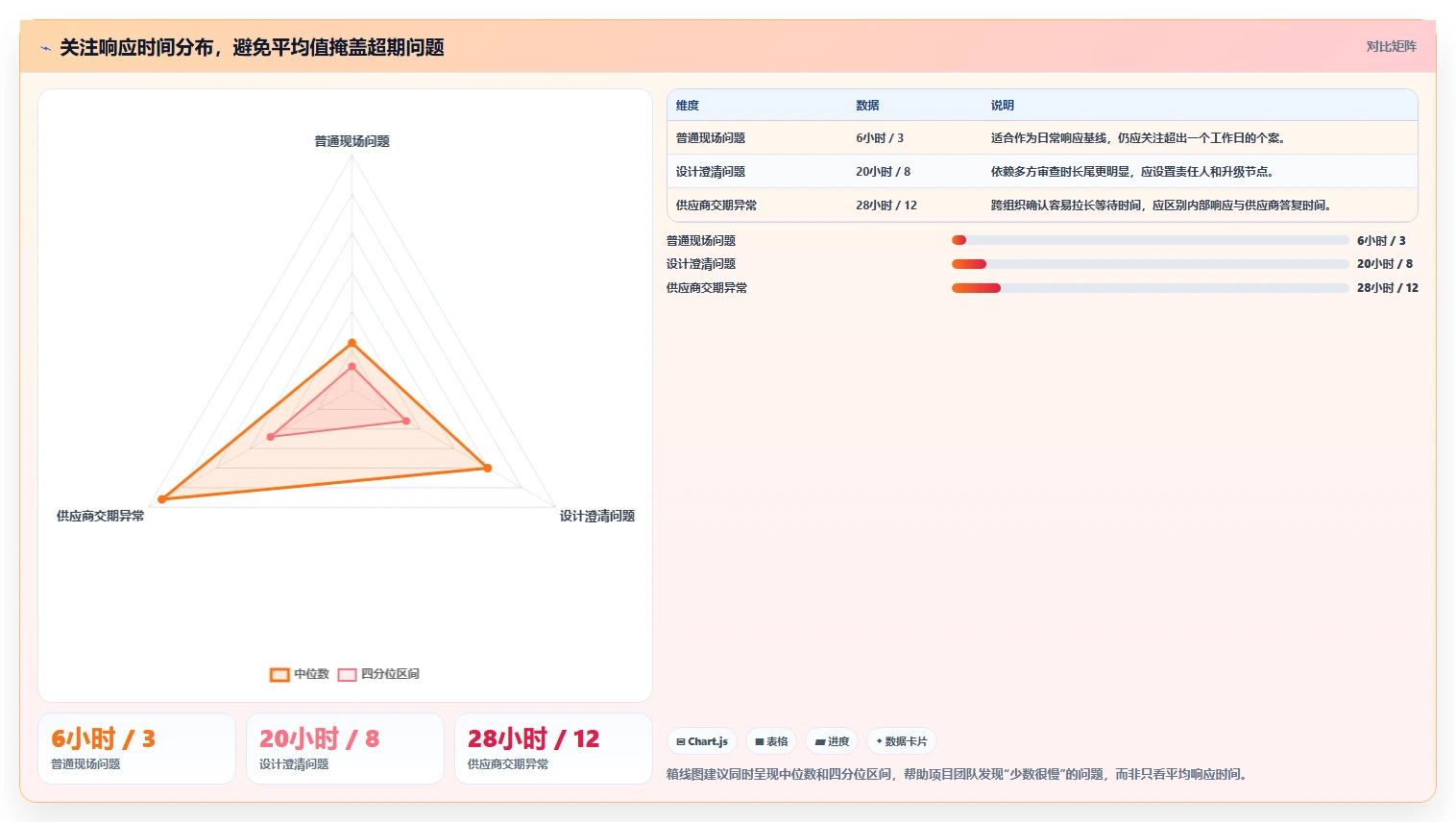Click the 普通现场问题 radar axis label
The width and height of the screenshot is (1456, 822).
[x=352, y=141]
